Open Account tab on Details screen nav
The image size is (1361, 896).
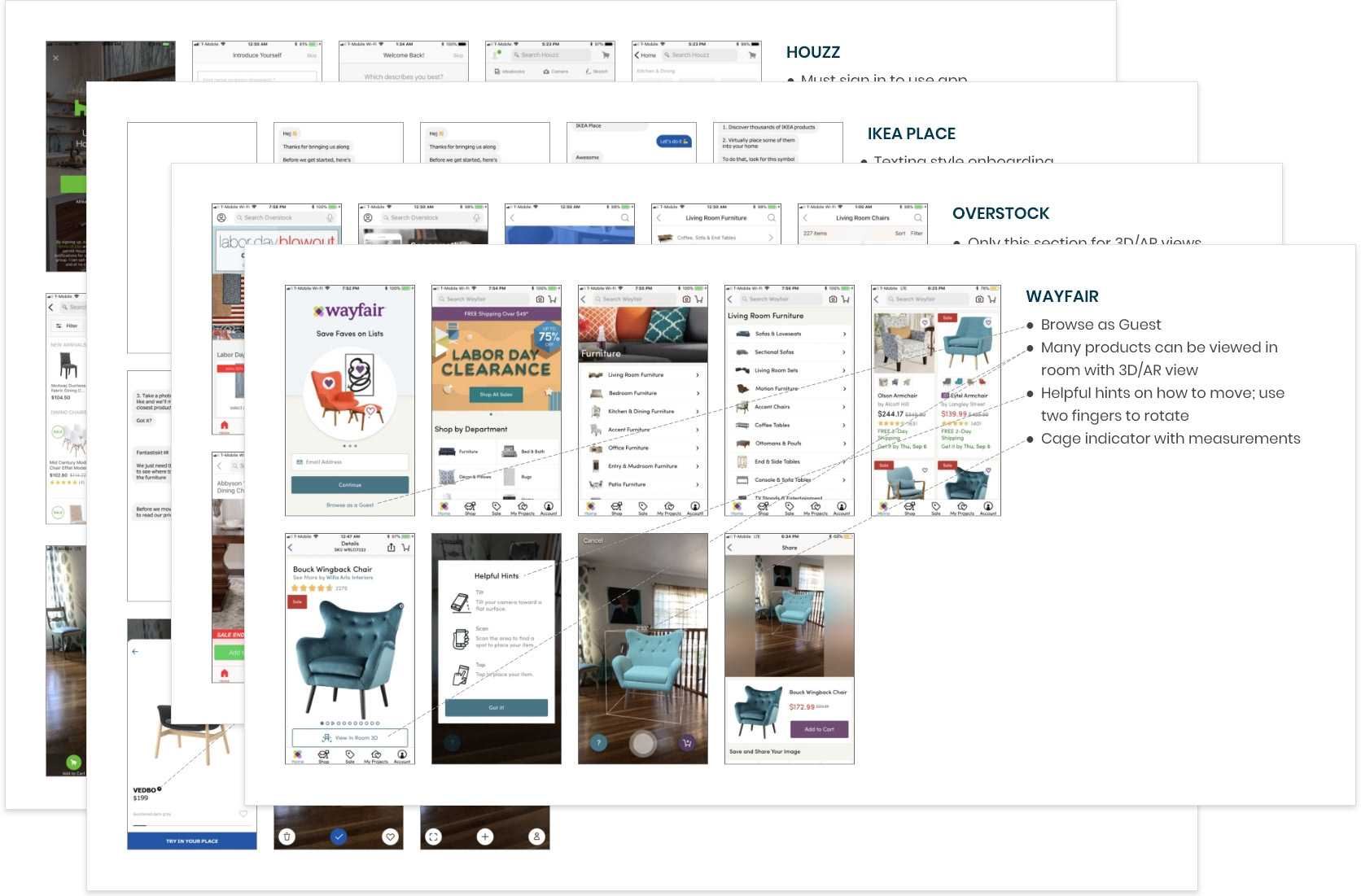coord(402,757)
